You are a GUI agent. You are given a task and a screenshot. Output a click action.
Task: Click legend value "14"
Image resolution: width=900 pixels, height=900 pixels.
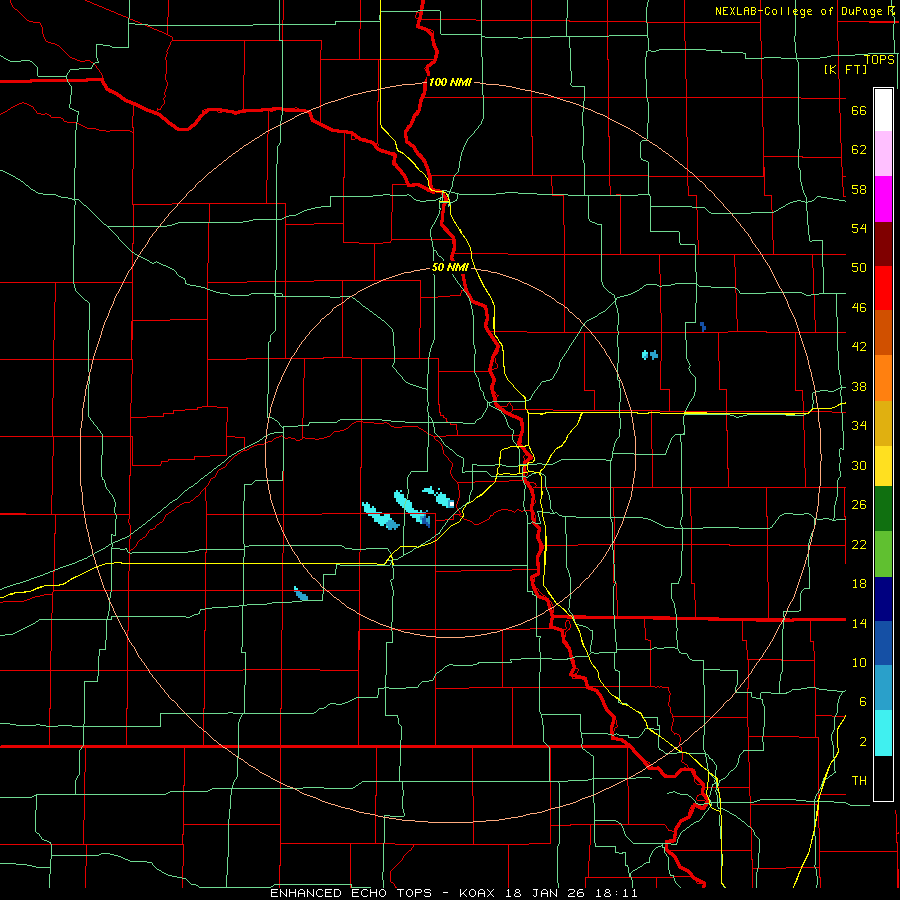tap(859, 623)
